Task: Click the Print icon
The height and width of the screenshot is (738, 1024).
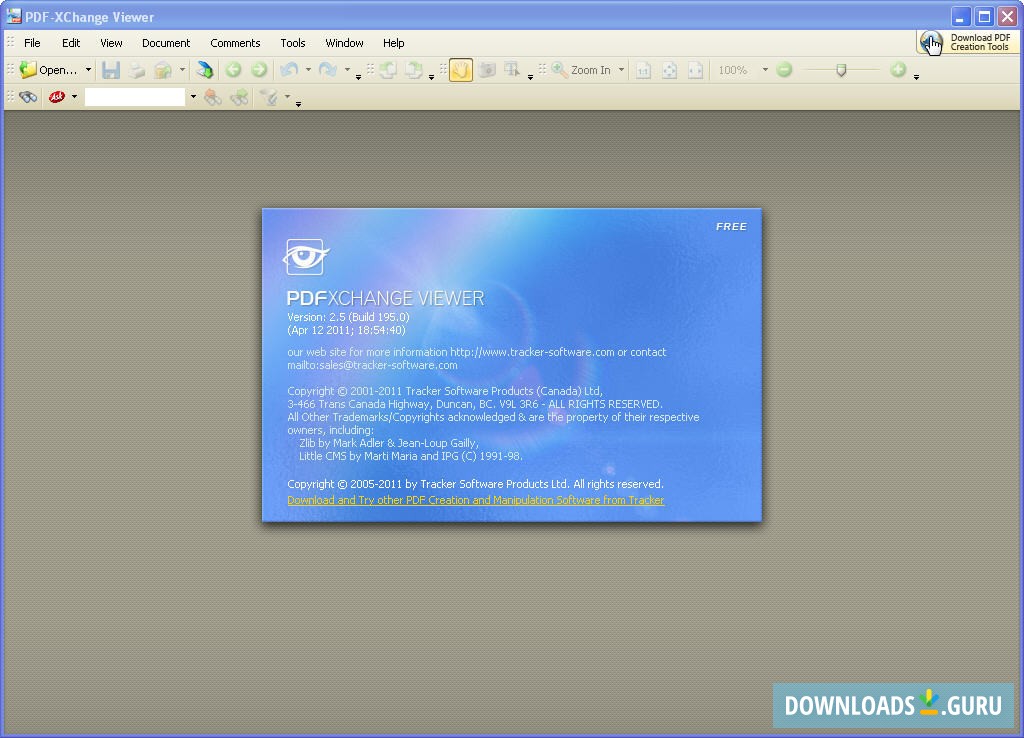Action: tap(136, 70)
